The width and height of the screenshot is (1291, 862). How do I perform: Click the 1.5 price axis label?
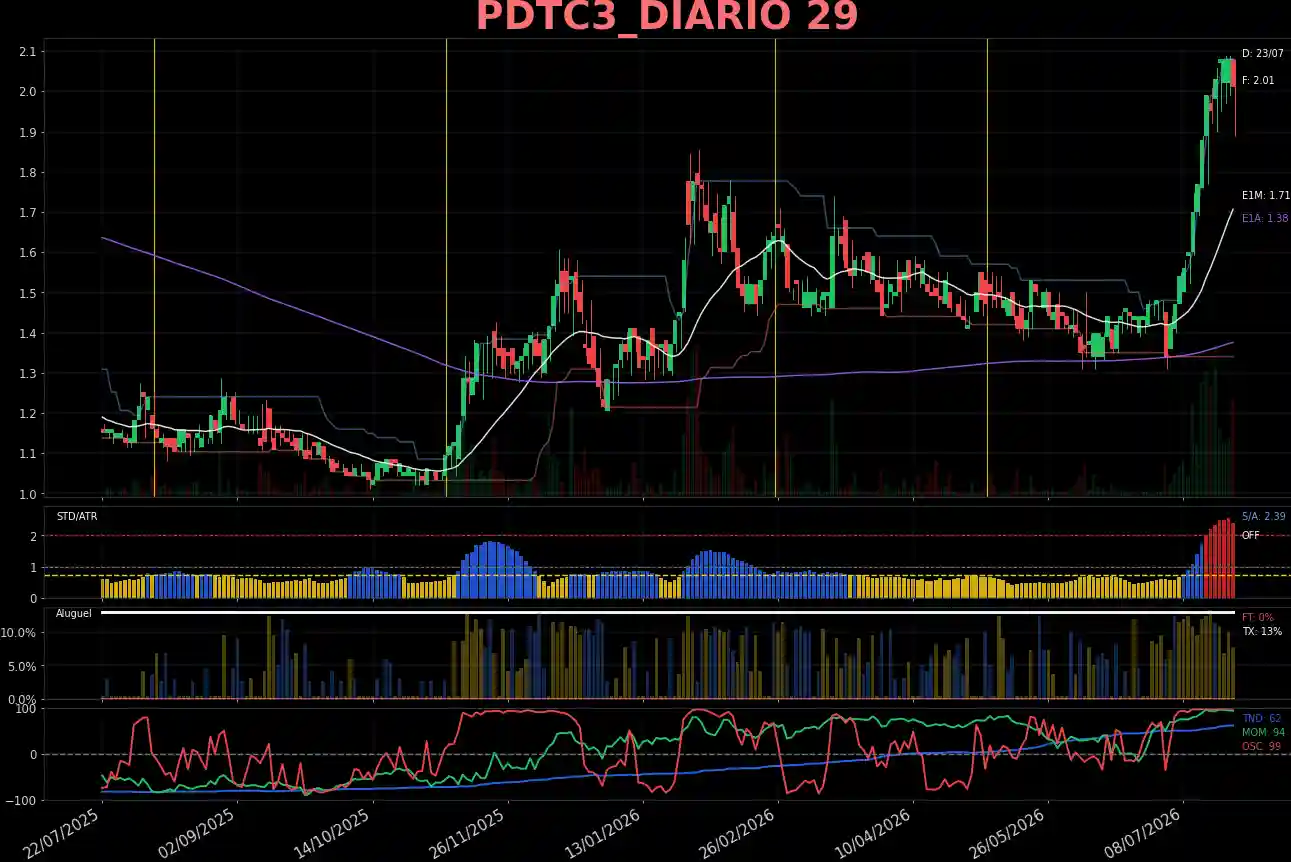(x=27, y=293)
